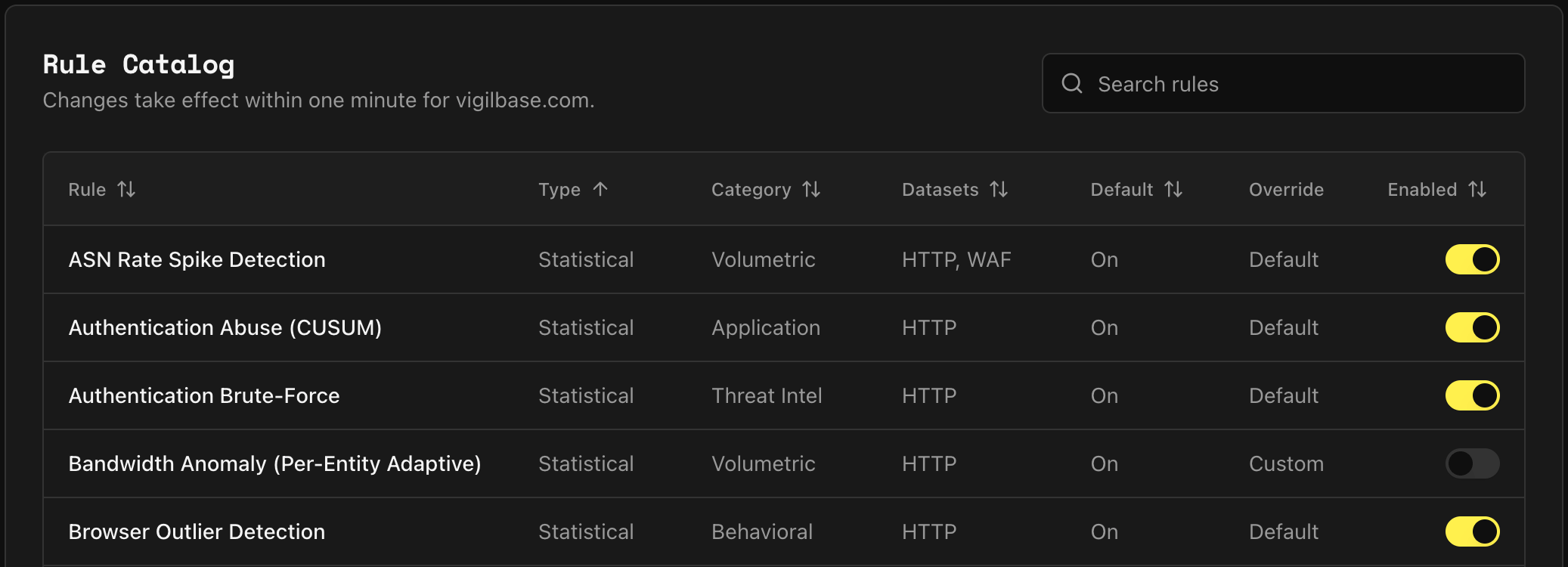Click the Behavioral category cell
Screen dimensions: 1568x567
[x=762, y=531]
